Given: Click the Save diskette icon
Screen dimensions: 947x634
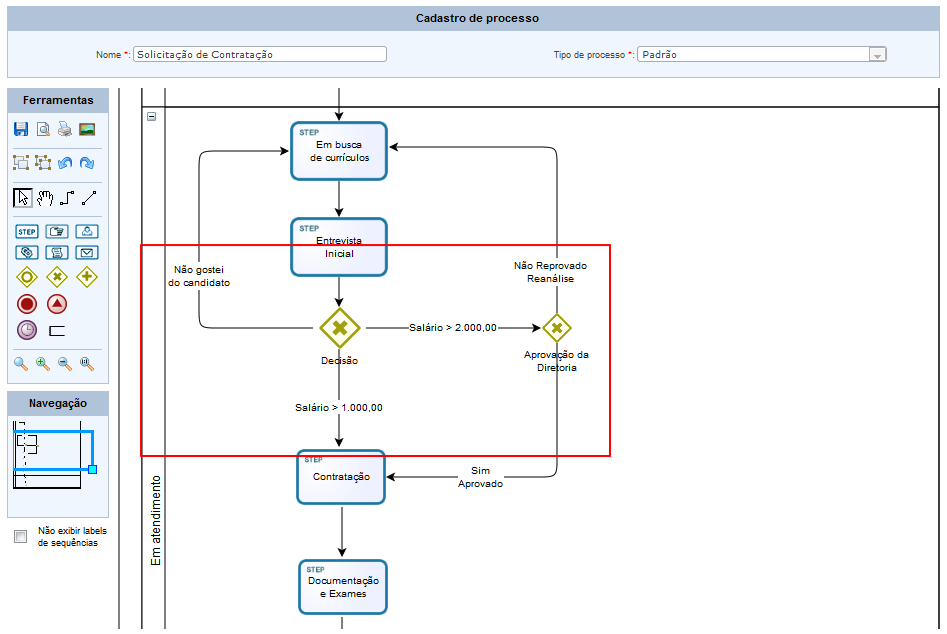Looking at the screenshot, I should click(22, 129).
